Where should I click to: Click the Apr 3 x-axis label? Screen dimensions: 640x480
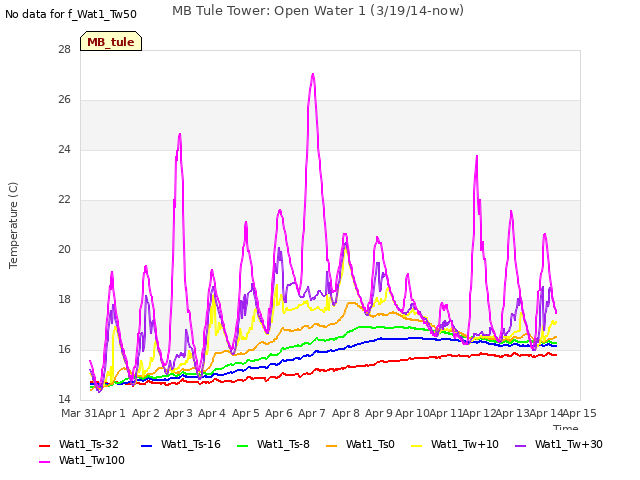(x=179, y=413)
